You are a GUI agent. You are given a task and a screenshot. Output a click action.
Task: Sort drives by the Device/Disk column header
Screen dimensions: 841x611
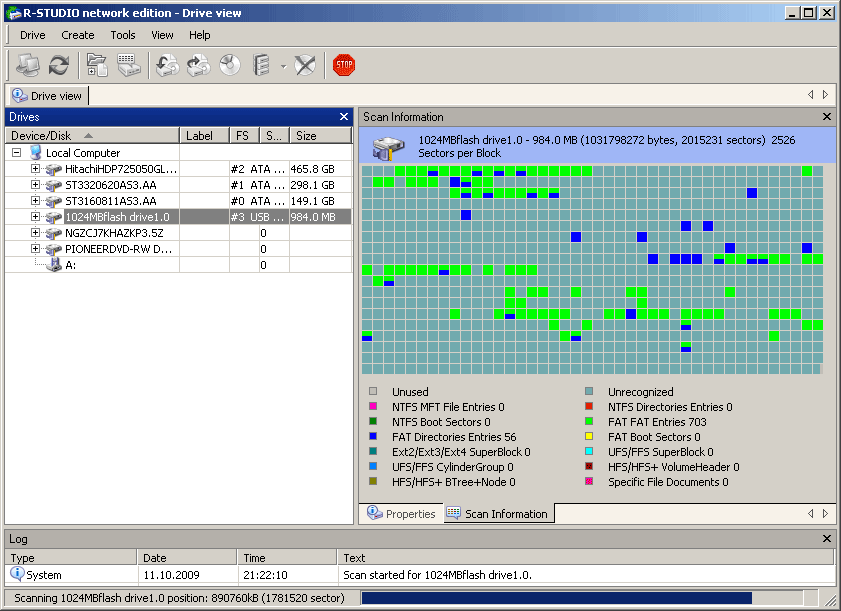click(93, 136)
